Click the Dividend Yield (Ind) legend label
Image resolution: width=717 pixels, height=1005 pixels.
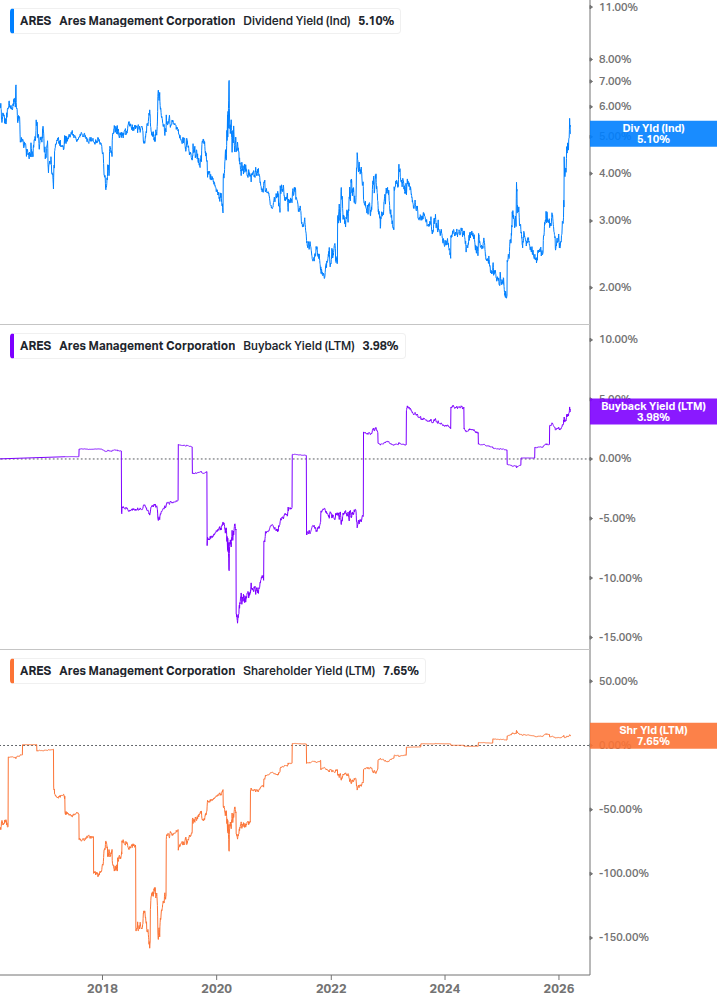[297, 21]
